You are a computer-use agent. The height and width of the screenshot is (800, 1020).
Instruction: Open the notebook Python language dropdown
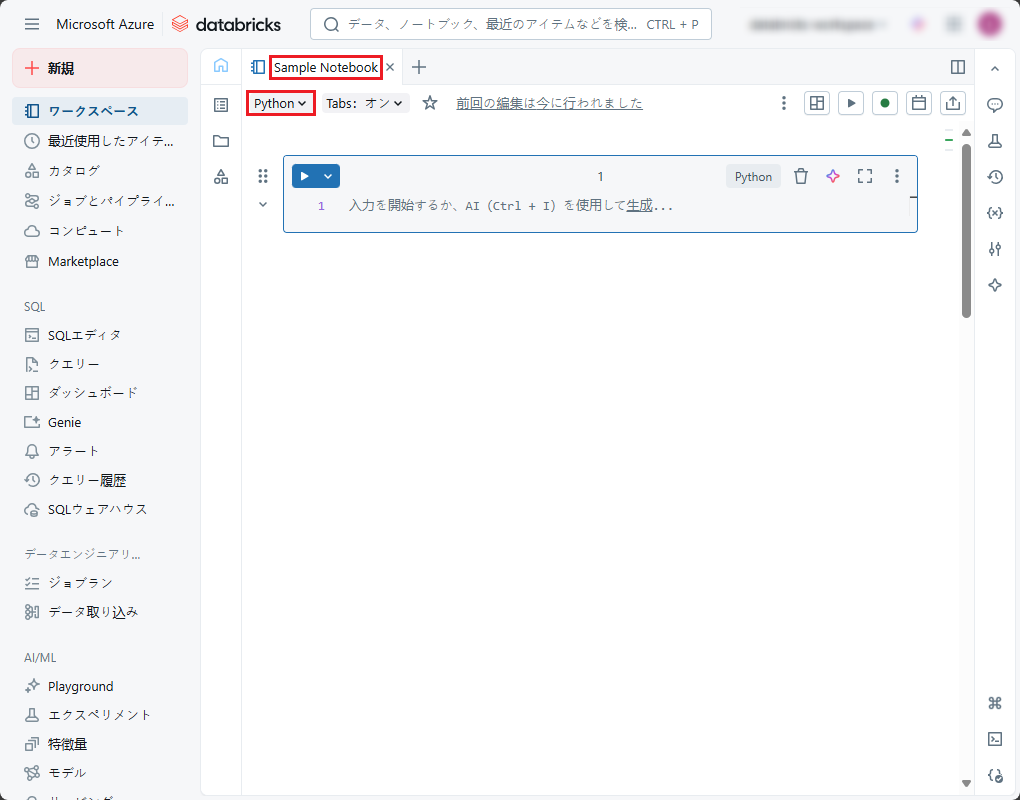click(280, 103)
